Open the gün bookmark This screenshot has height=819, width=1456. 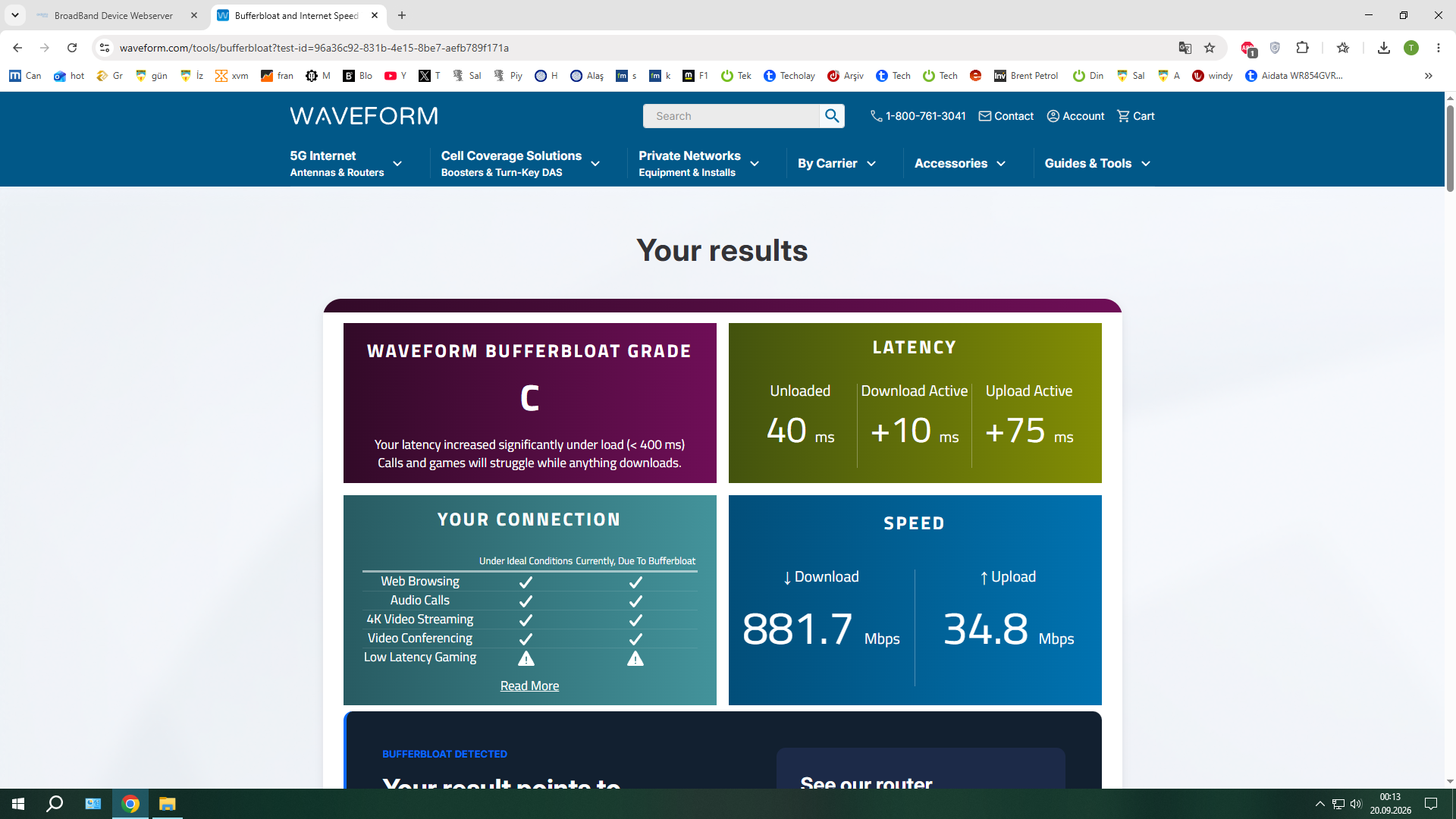tap(152, 76)
